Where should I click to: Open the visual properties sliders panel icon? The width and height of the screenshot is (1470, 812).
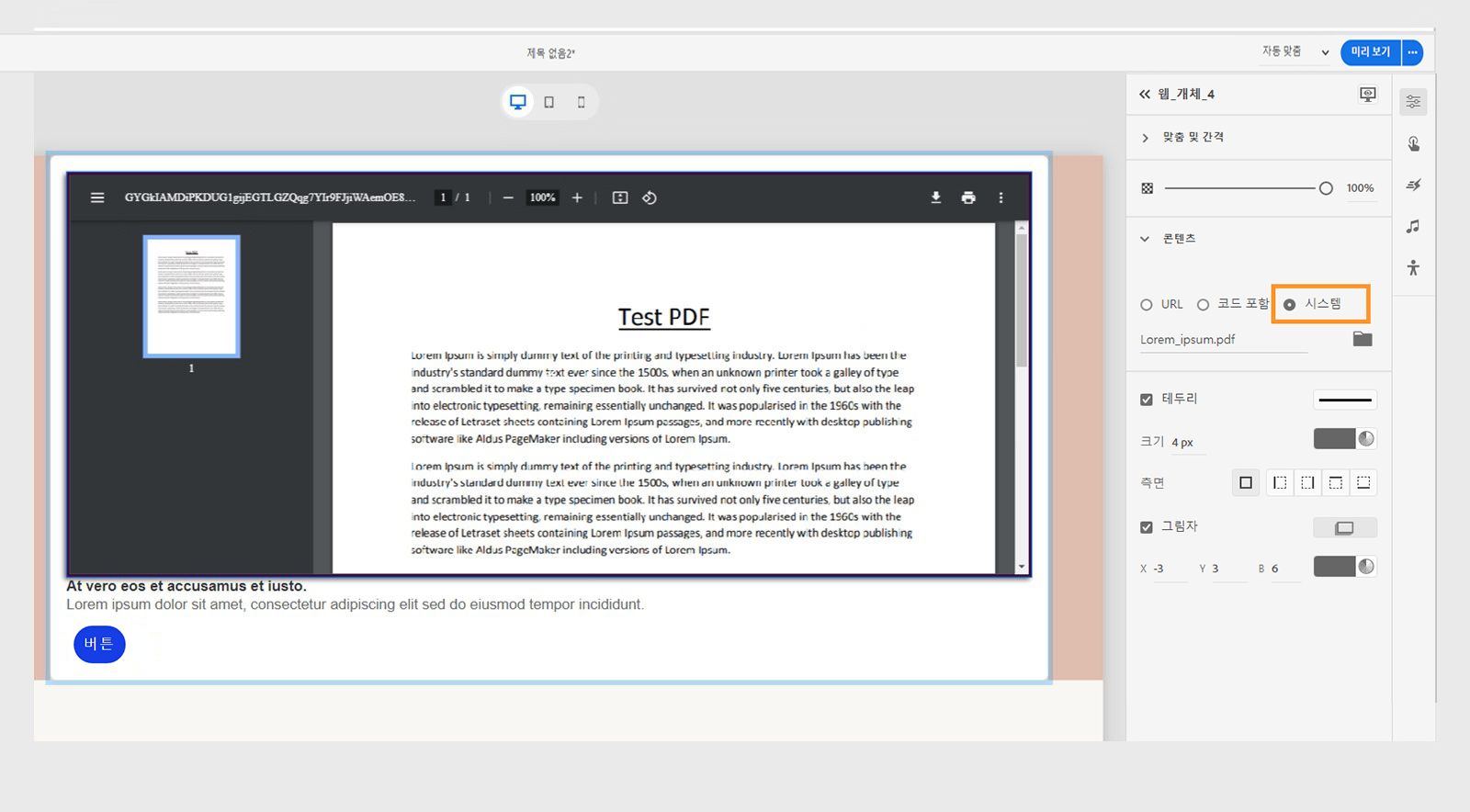coord(1413,101)
